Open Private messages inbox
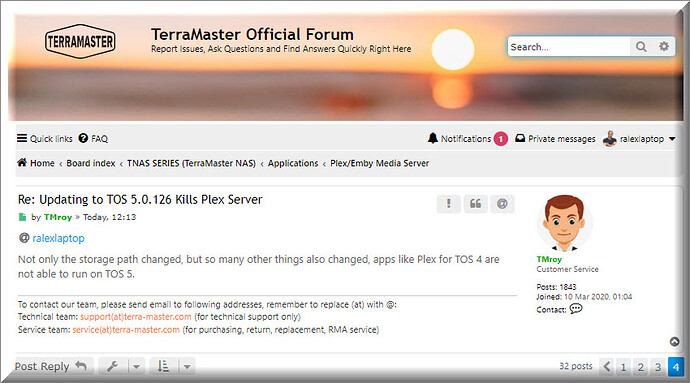Screen dimensions: 690x383 [555, 139]
